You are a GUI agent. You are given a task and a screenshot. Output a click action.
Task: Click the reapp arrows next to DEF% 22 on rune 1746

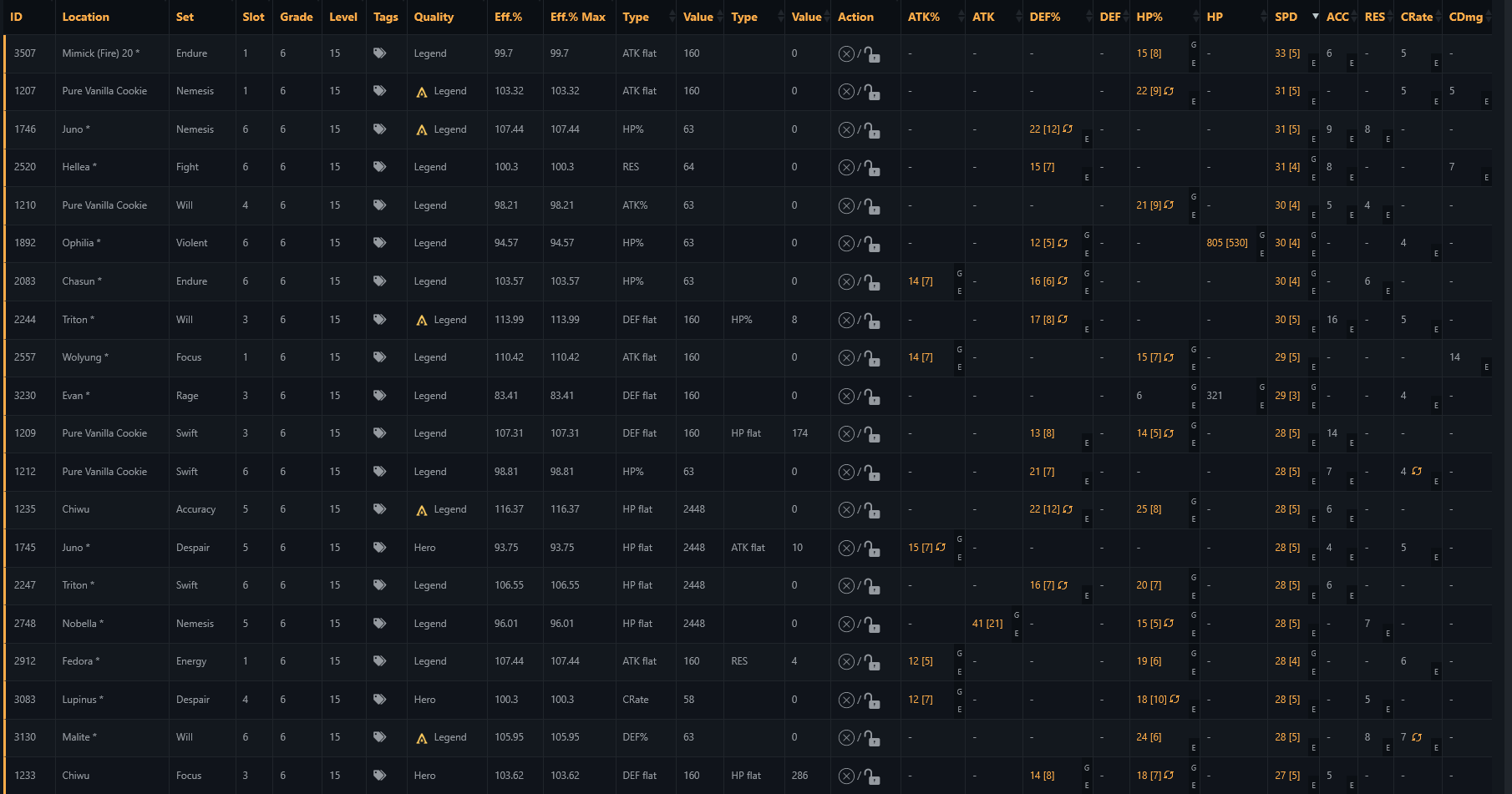click(1068, 129)
